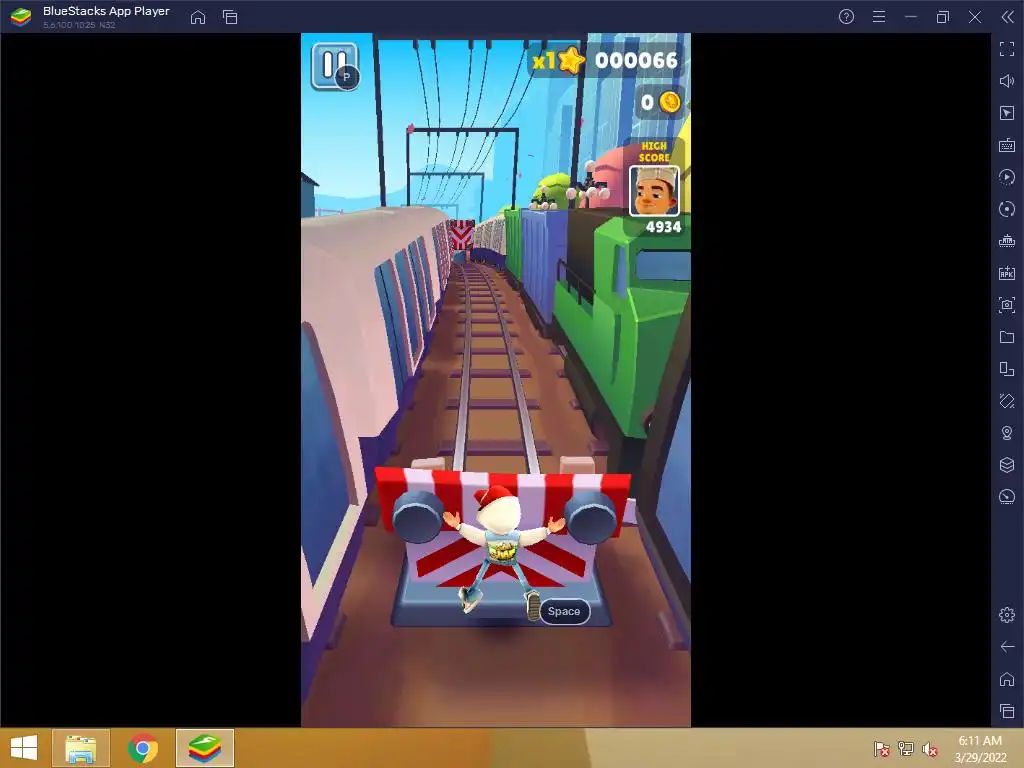The width and height of the screenshot is (1024, 768).
Task: Click the score multiplier star
Action: [571, 60]
